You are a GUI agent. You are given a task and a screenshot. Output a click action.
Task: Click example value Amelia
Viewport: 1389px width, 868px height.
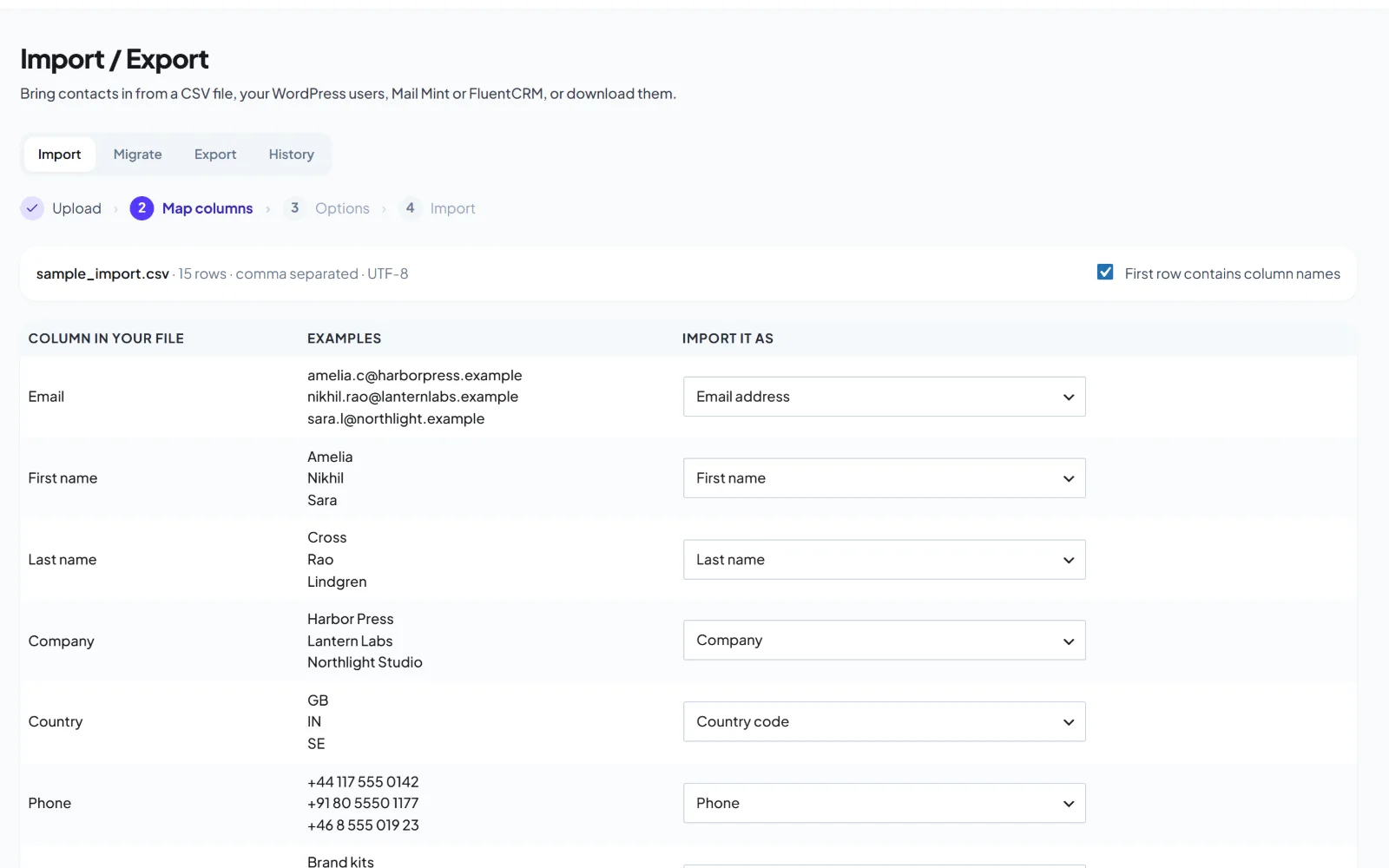tap(330, 457)
